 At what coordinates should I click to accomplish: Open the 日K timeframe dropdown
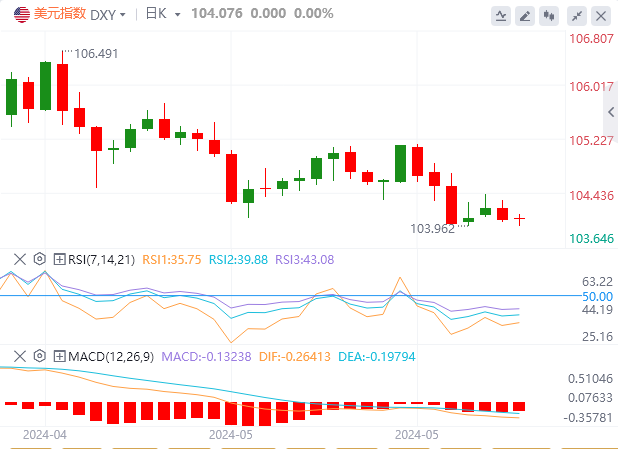(163, 14)
